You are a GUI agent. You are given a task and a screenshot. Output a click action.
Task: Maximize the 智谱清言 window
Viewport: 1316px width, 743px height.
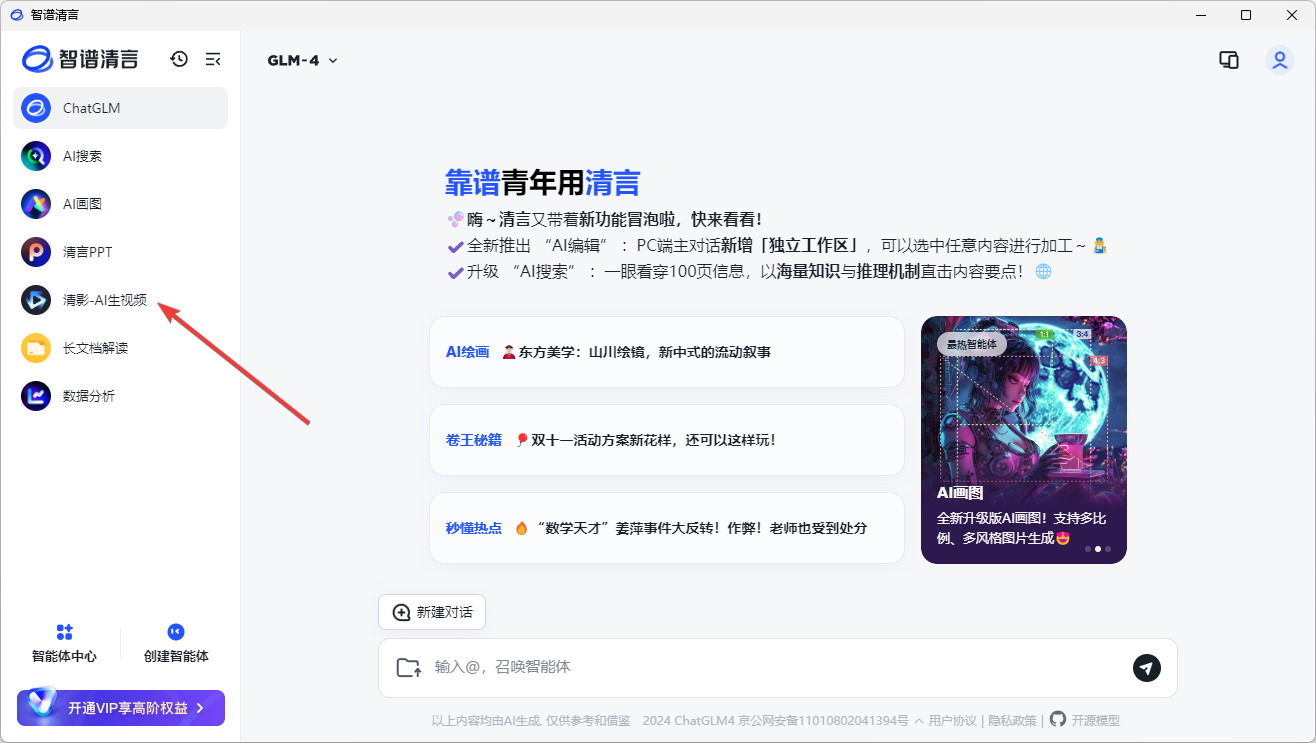1246,15
